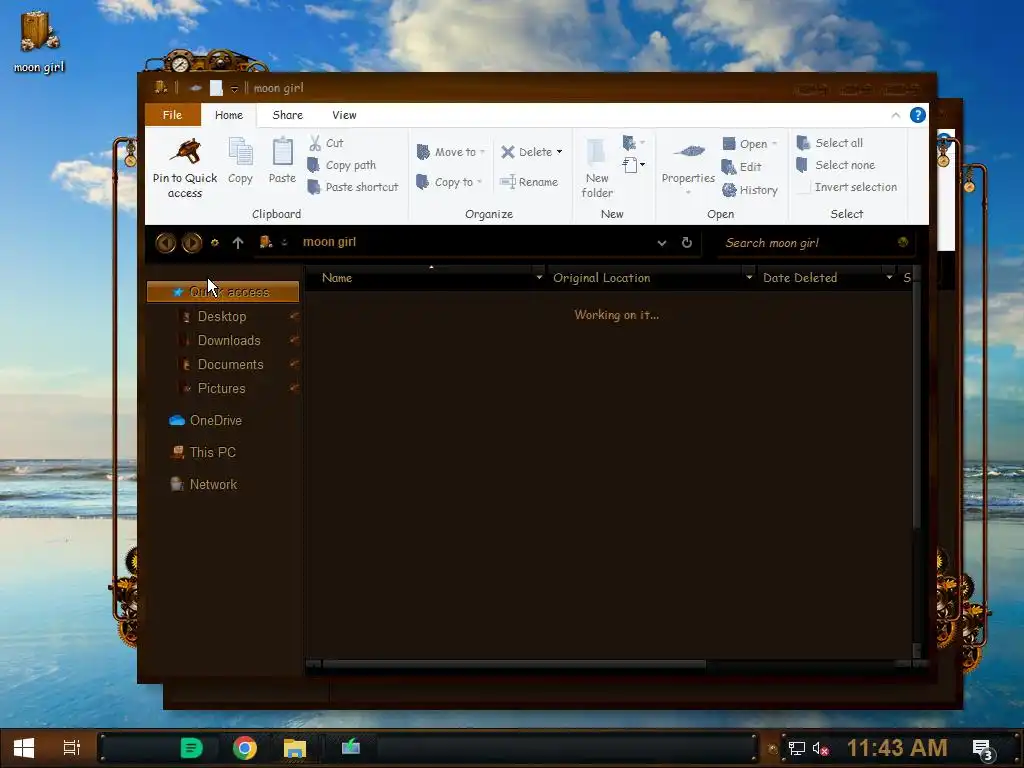Open the Windows Start button
The image size is (1024, 768).
(x=24, y=748)
